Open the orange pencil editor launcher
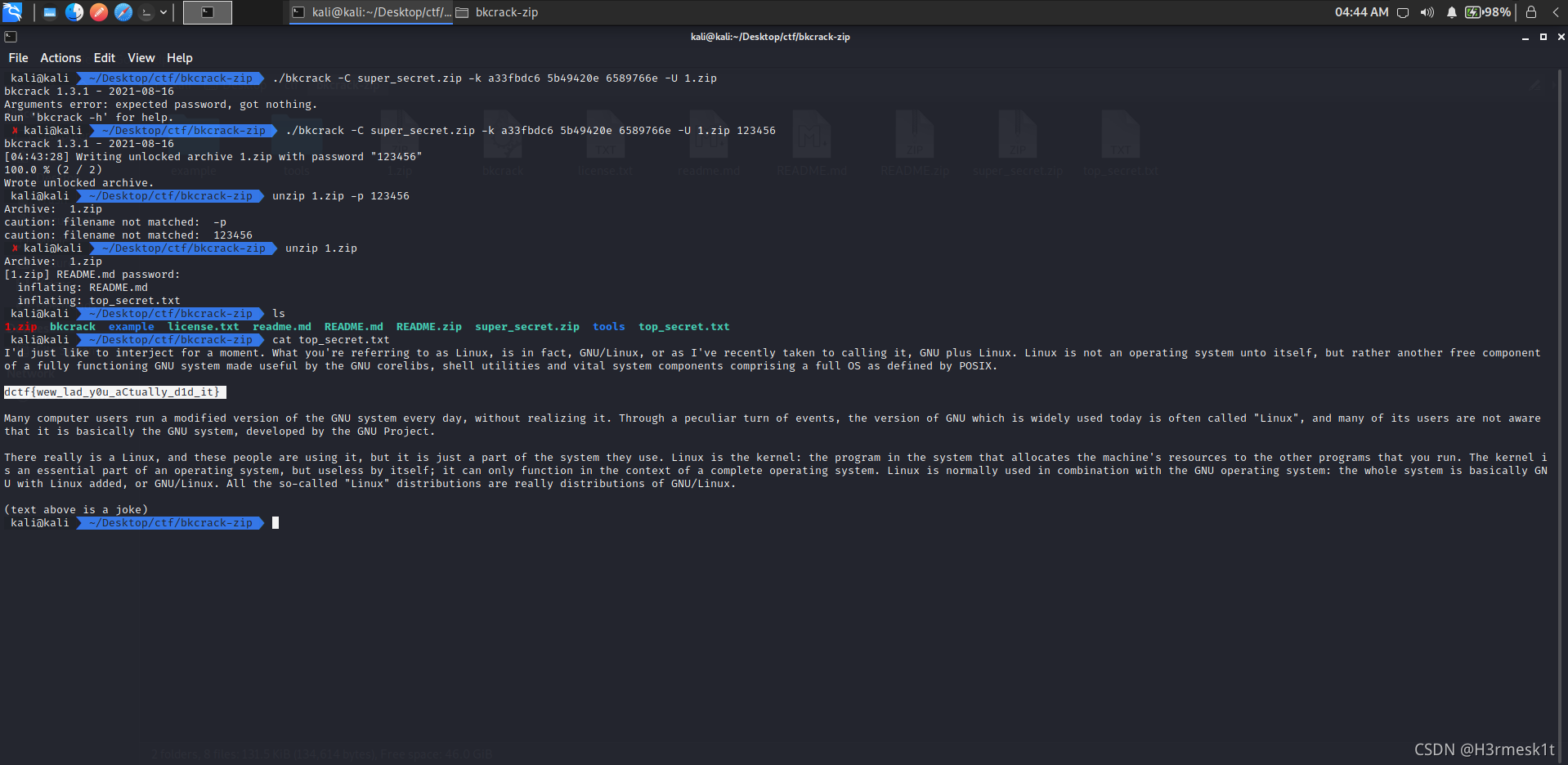Screen dimensions: 1568x765 [99, 12]
